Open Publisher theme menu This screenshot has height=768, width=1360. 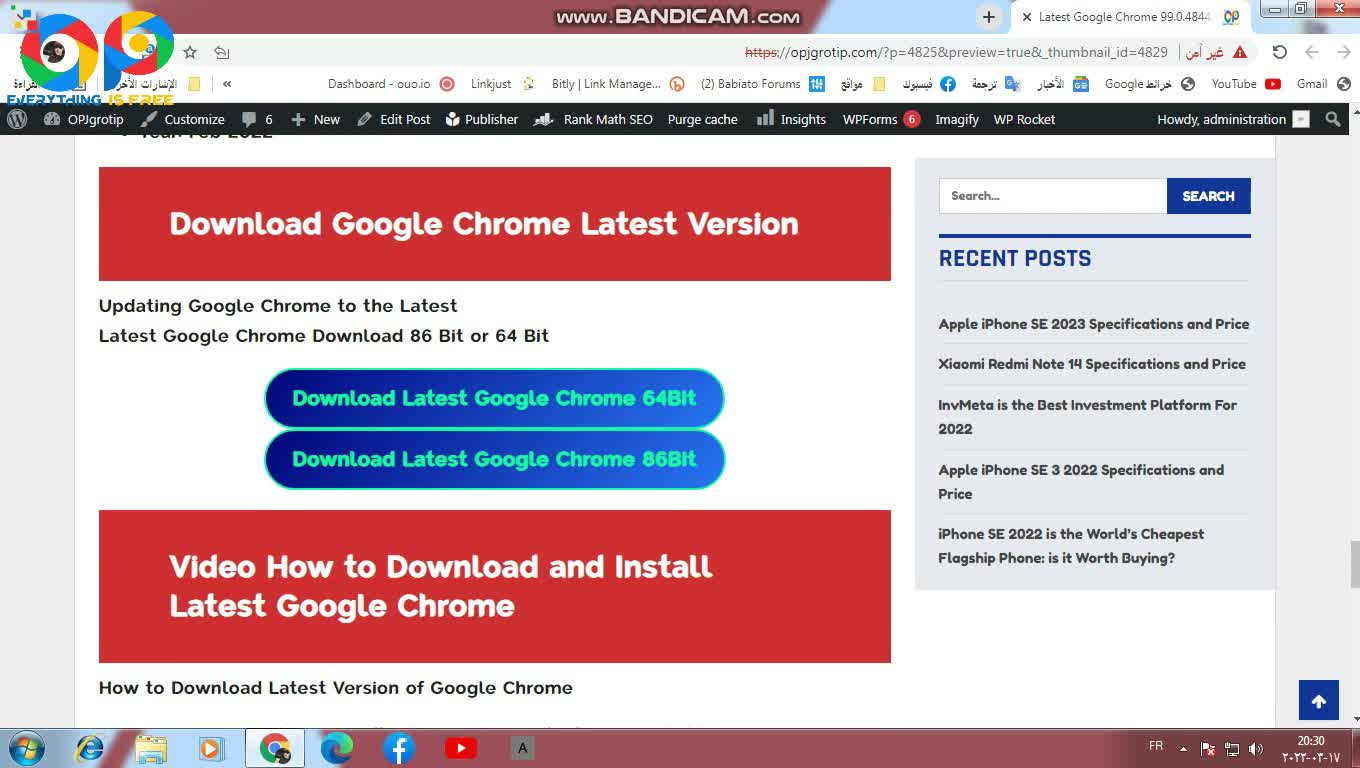pyautogui.click(x=481, y=119)
